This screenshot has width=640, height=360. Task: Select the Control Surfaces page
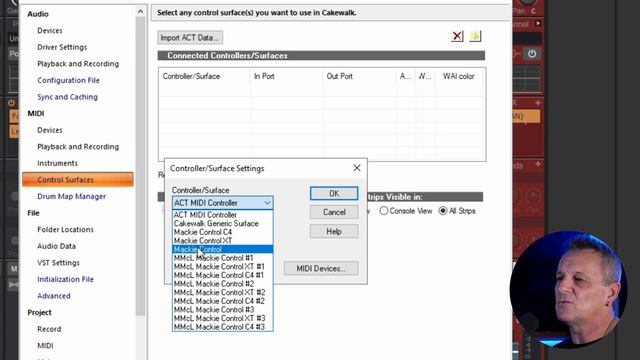pos(78,180)
